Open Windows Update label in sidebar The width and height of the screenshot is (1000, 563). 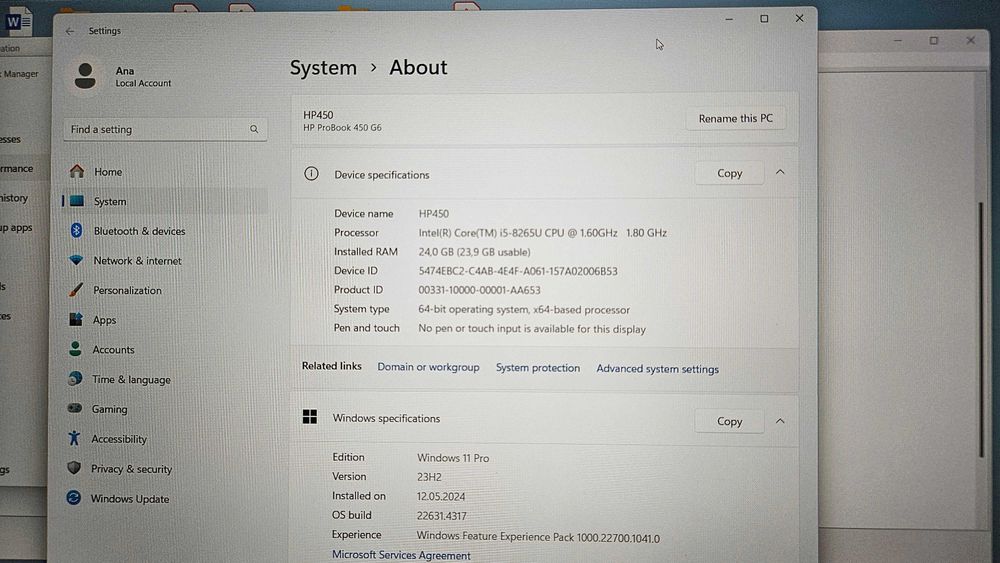(x=129, y=499)
